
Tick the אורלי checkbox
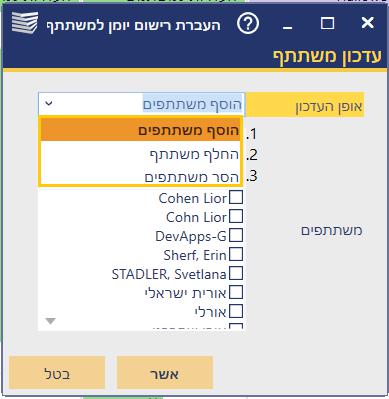[x=236, y=311]
